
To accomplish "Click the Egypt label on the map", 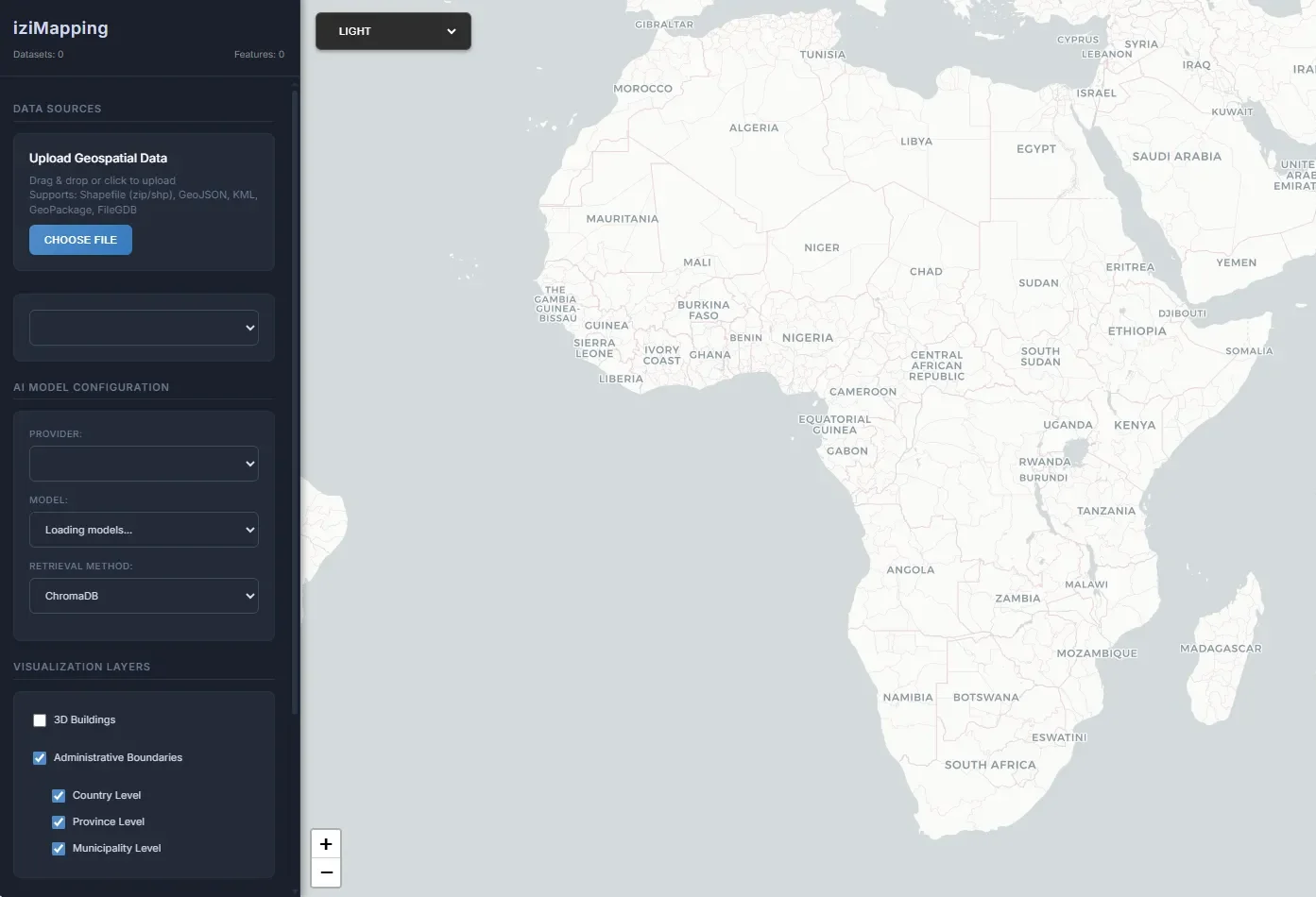I will tap(1036, 149).
